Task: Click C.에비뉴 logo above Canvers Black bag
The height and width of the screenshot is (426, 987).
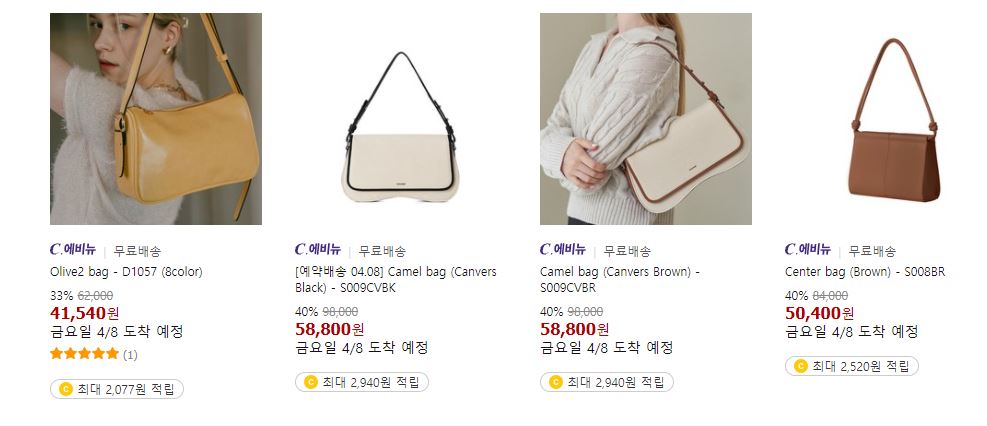Action: (318, 250)
